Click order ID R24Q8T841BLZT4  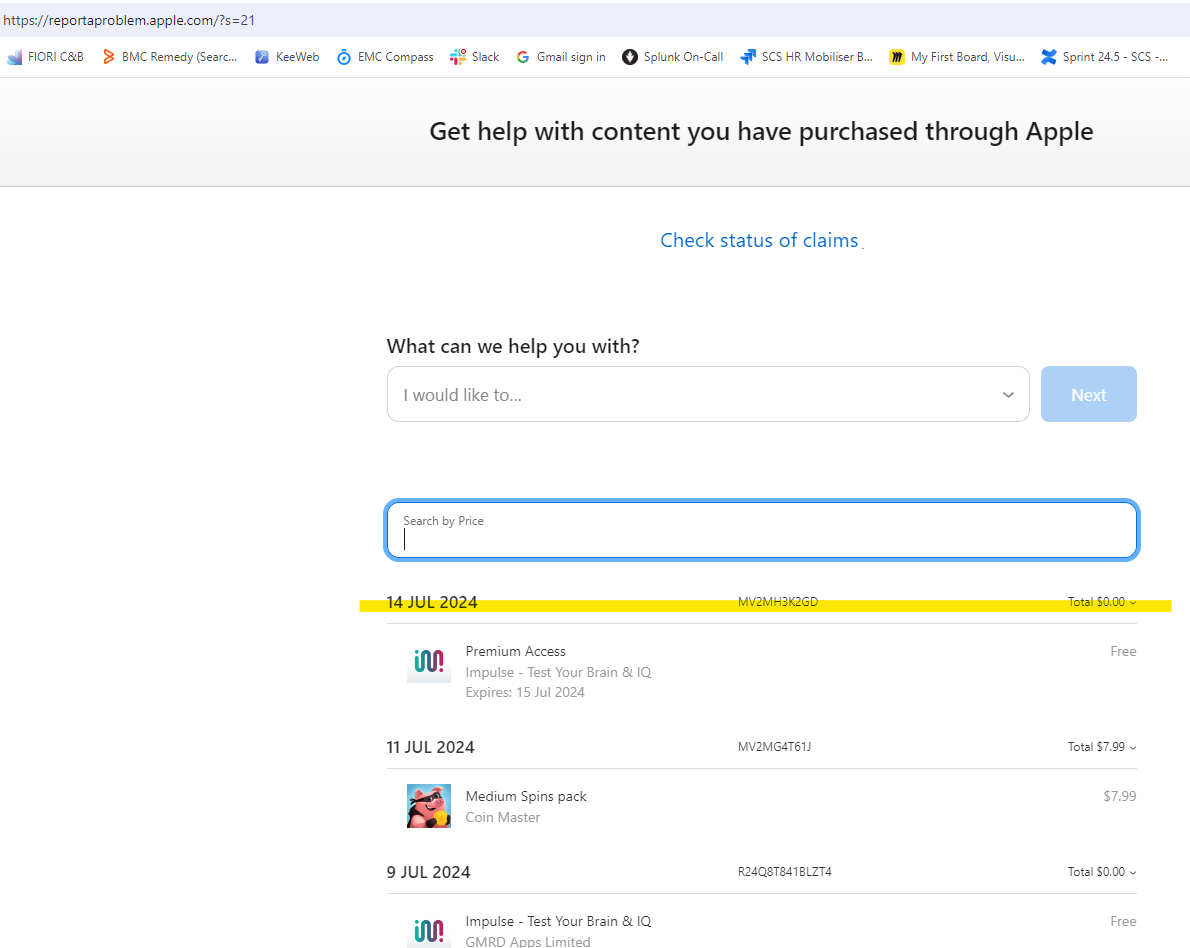tap(785, 872)
